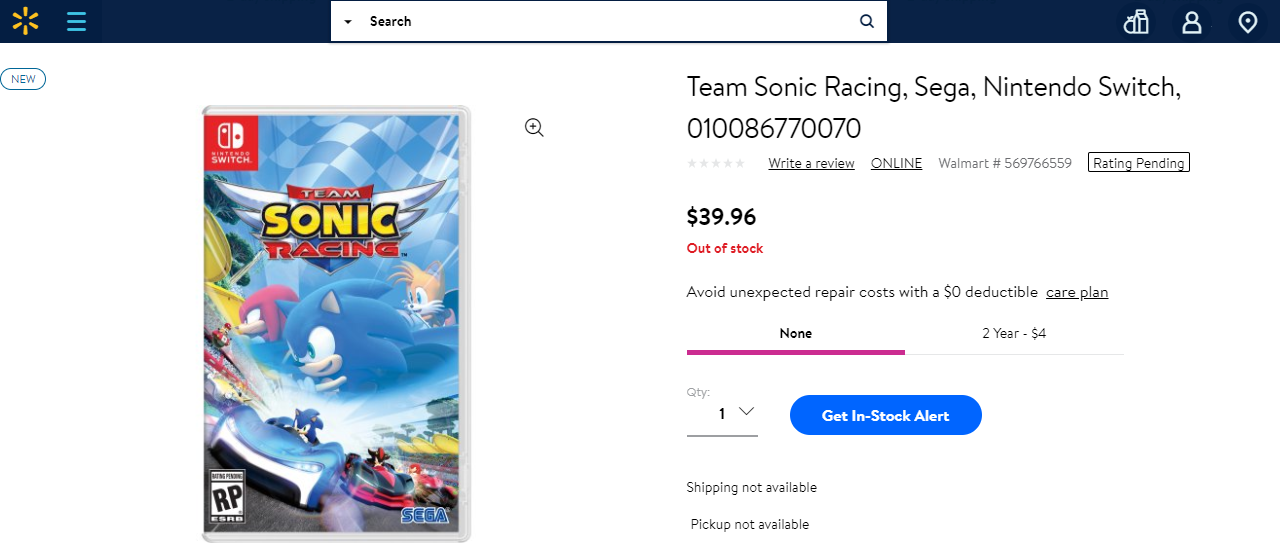1280x550 pixels.
Task: Click the Team Sonic Racing cover image
Action: click(336, 323)
